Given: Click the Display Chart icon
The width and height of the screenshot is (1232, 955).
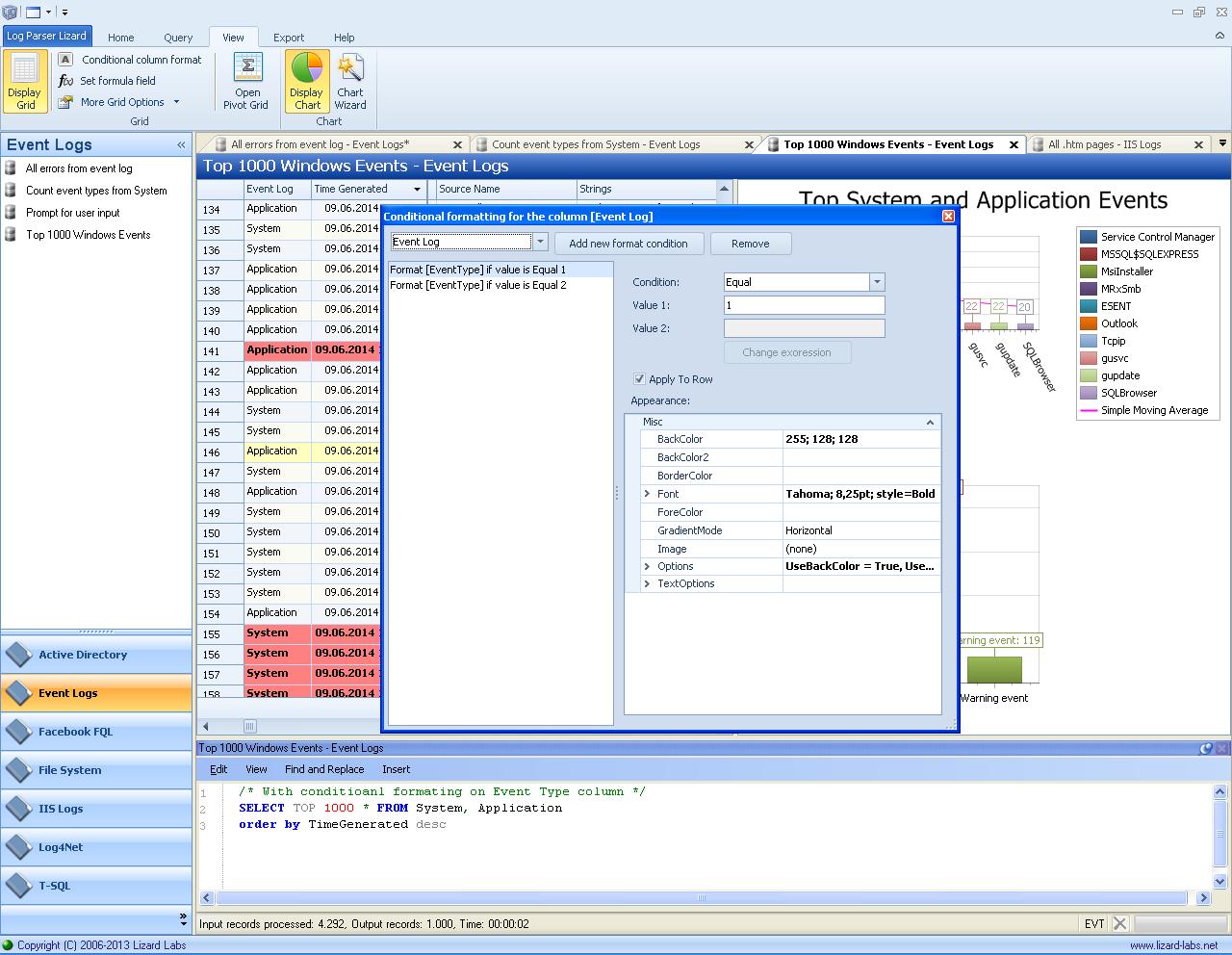Looking at the screenshot, I should click(x=306, y=81).
